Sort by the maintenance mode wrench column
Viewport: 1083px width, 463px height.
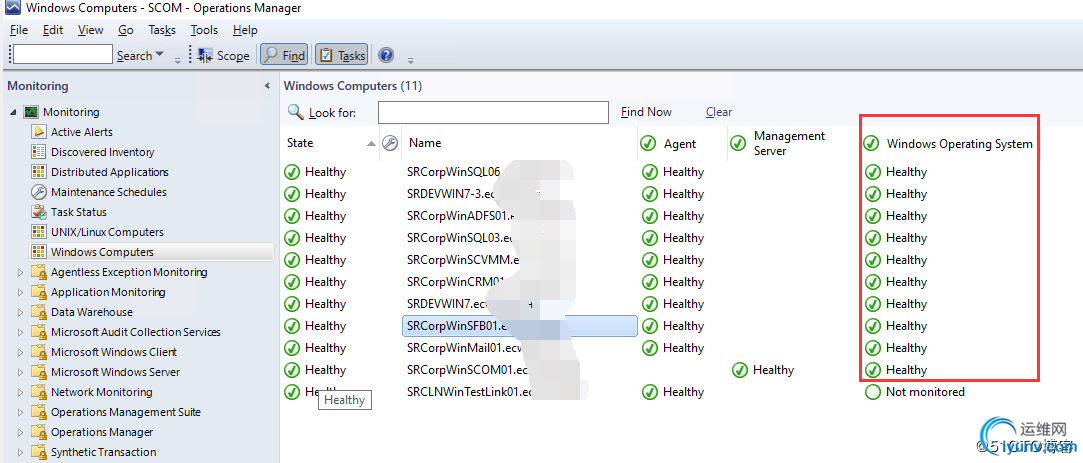[390, 143]
